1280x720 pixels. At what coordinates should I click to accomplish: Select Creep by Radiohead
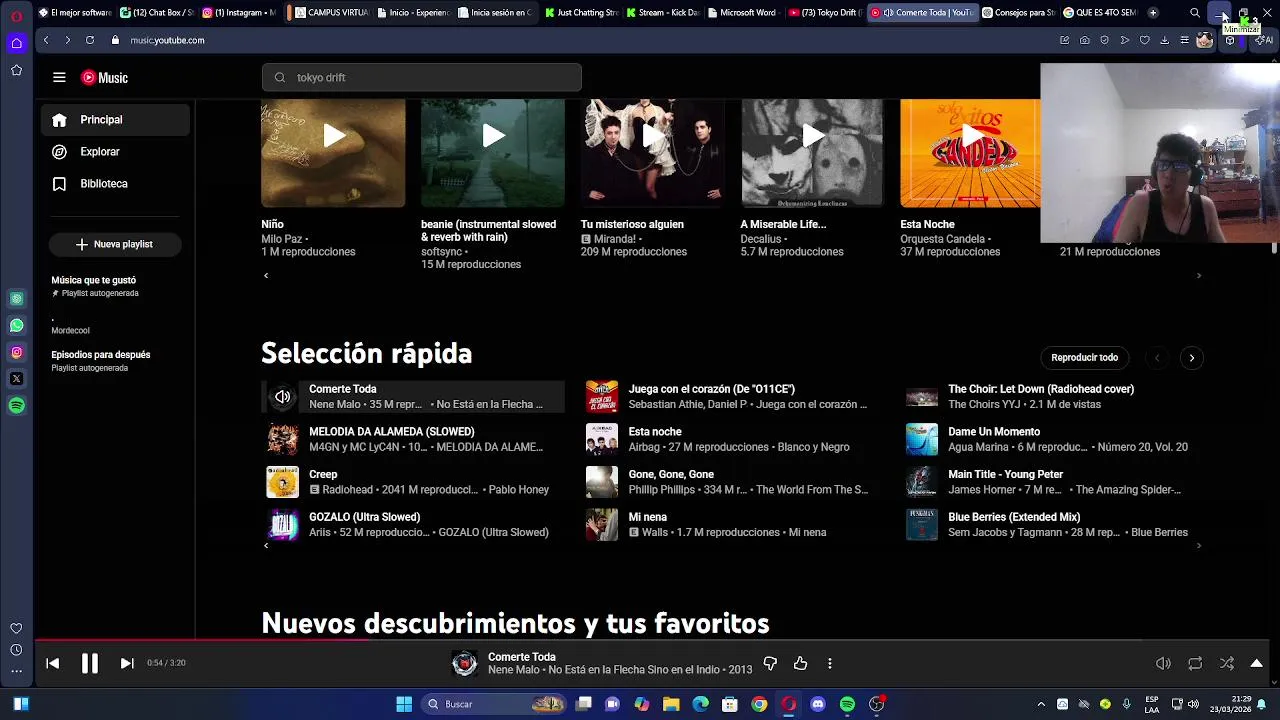tap(413, 482)
